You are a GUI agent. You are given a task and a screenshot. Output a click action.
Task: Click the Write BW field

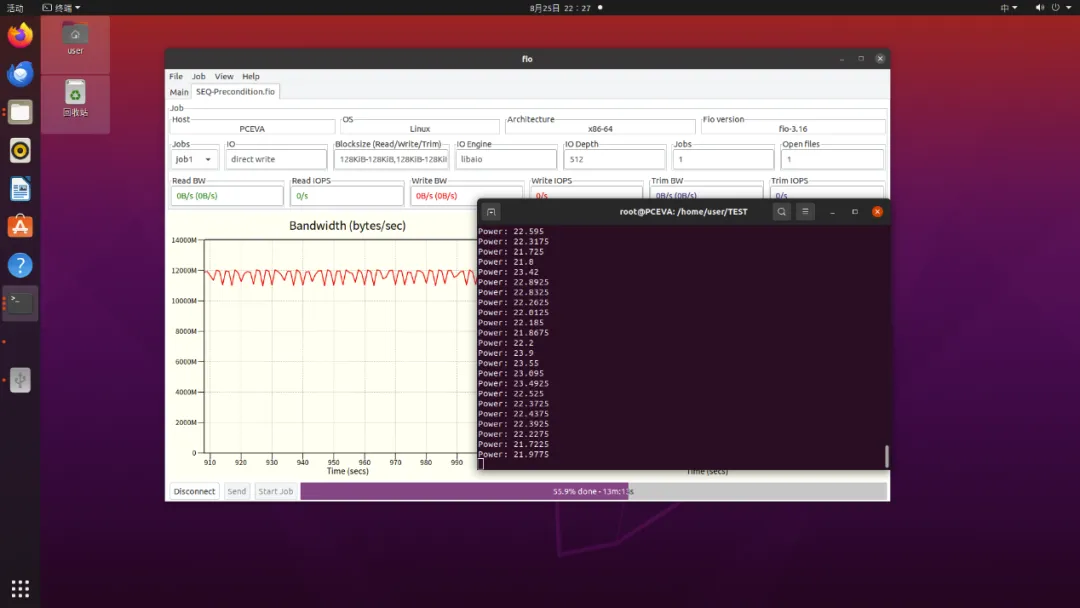coord(466,196)
